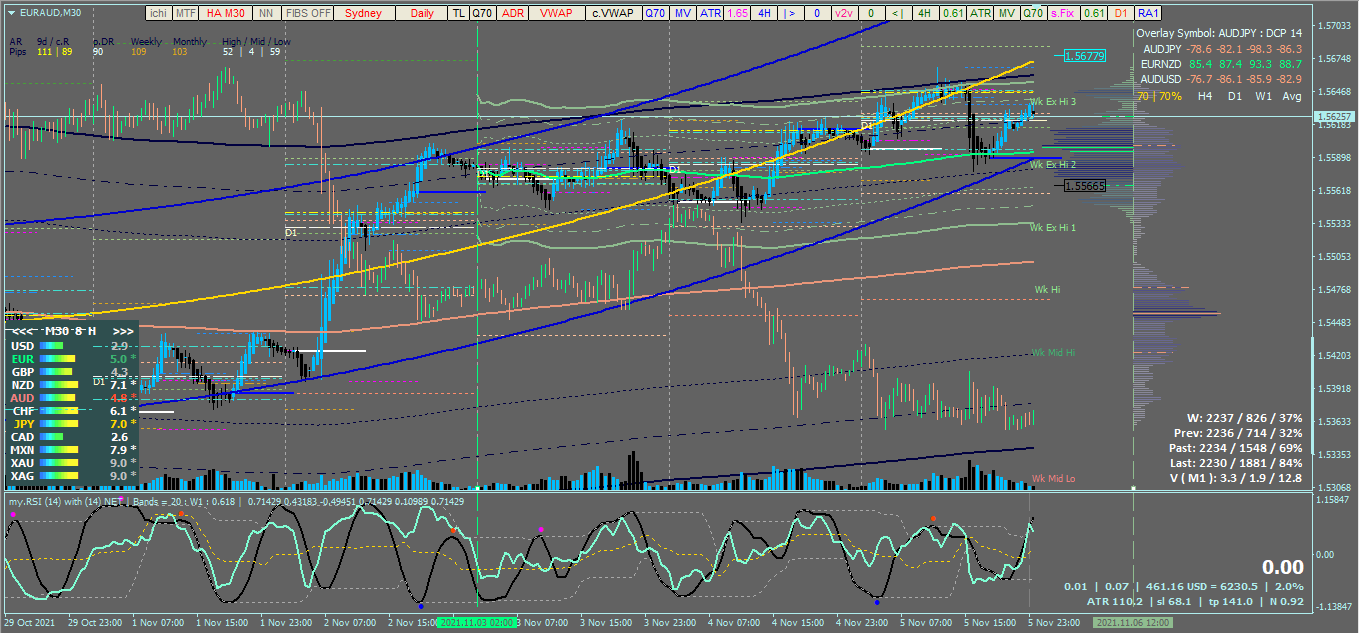Select the Daily button in top bar
This screenshot has width=1360, height=633.
pos(422,13)
